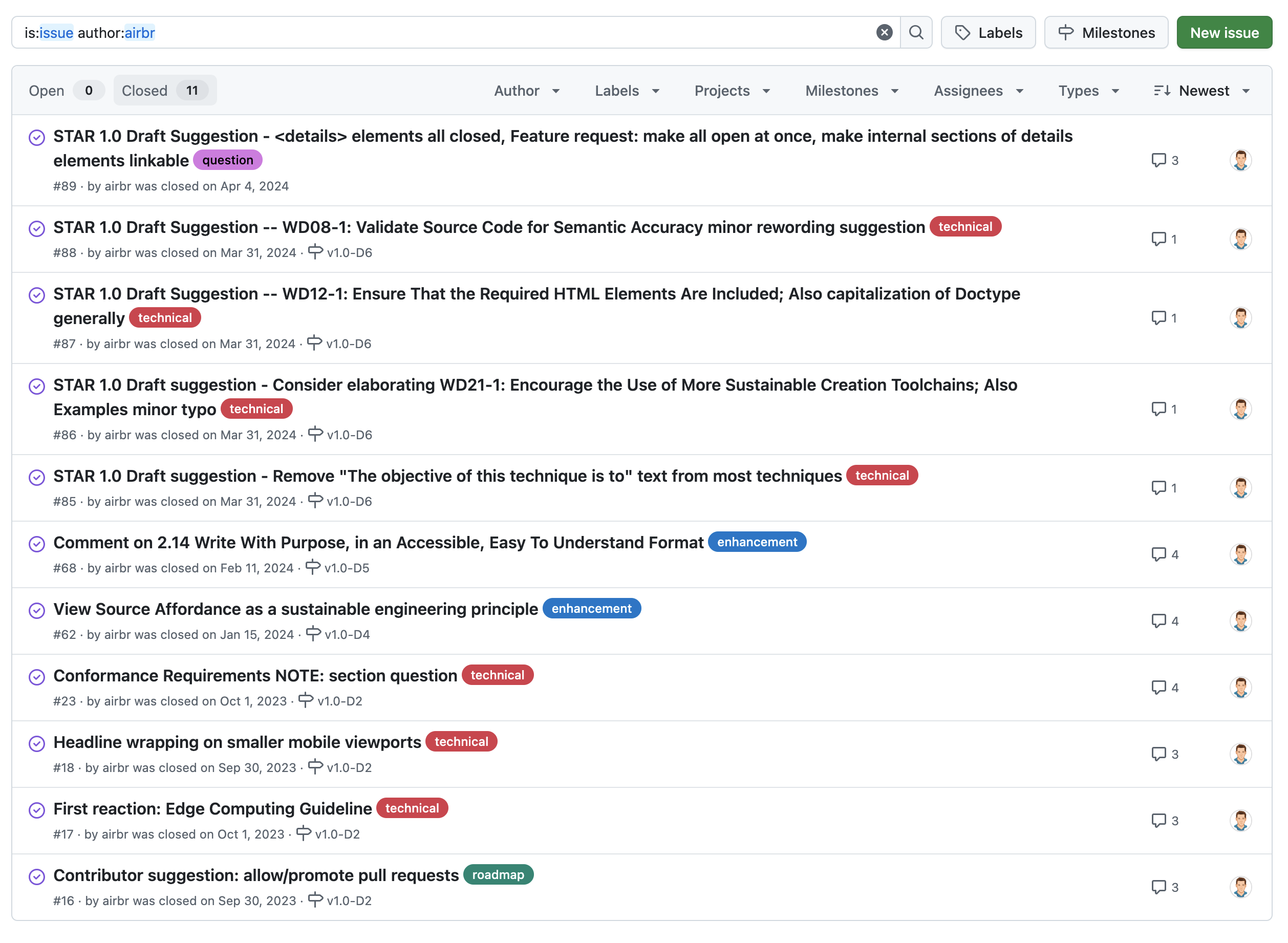Click inside the issues search field
The image size is (1288, 943).
tap(399, 33)
